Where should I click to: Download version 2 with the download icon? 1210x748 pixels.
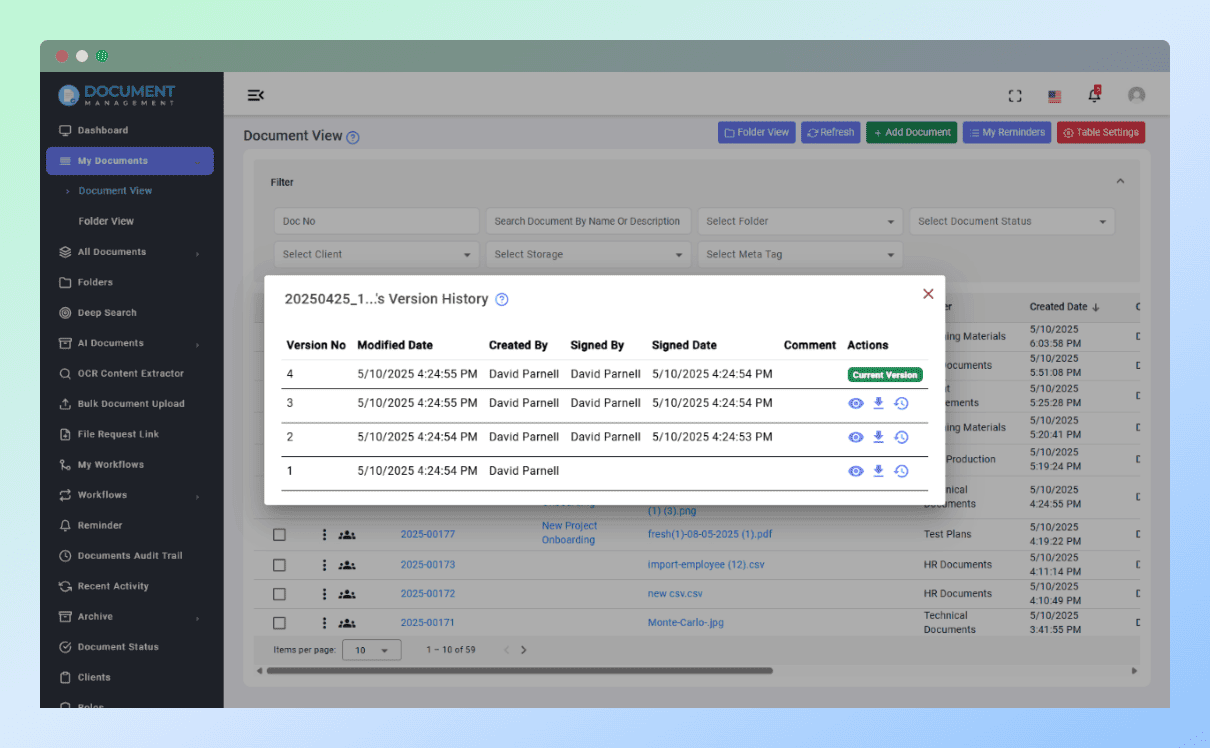click(878, 437)
